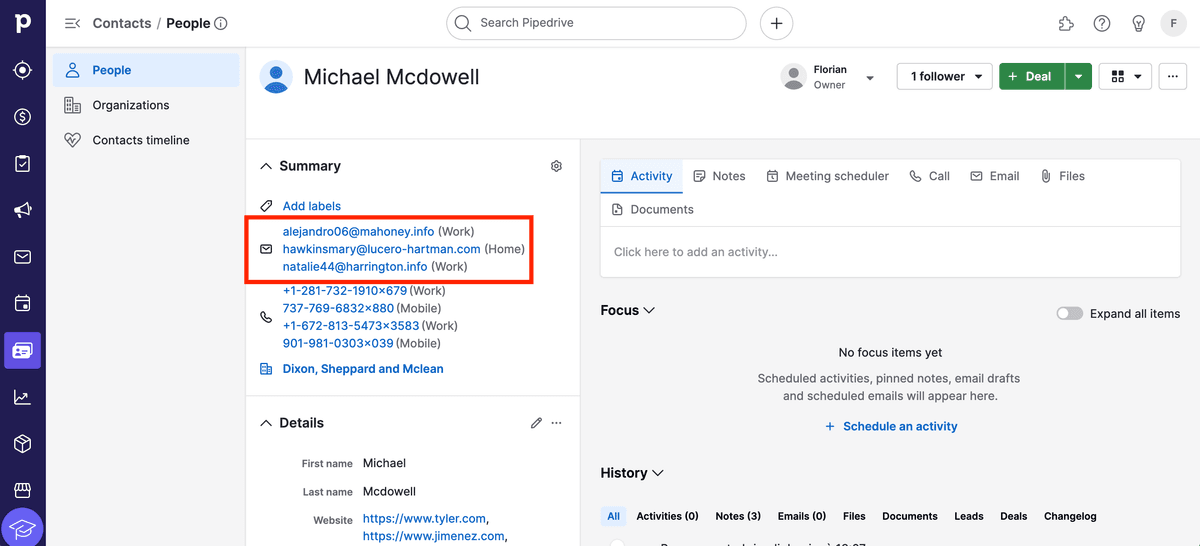Viewport: 1200px width, 546px height.
Task: Open the Campaigns megaphone icon
Action: (22, 210)
